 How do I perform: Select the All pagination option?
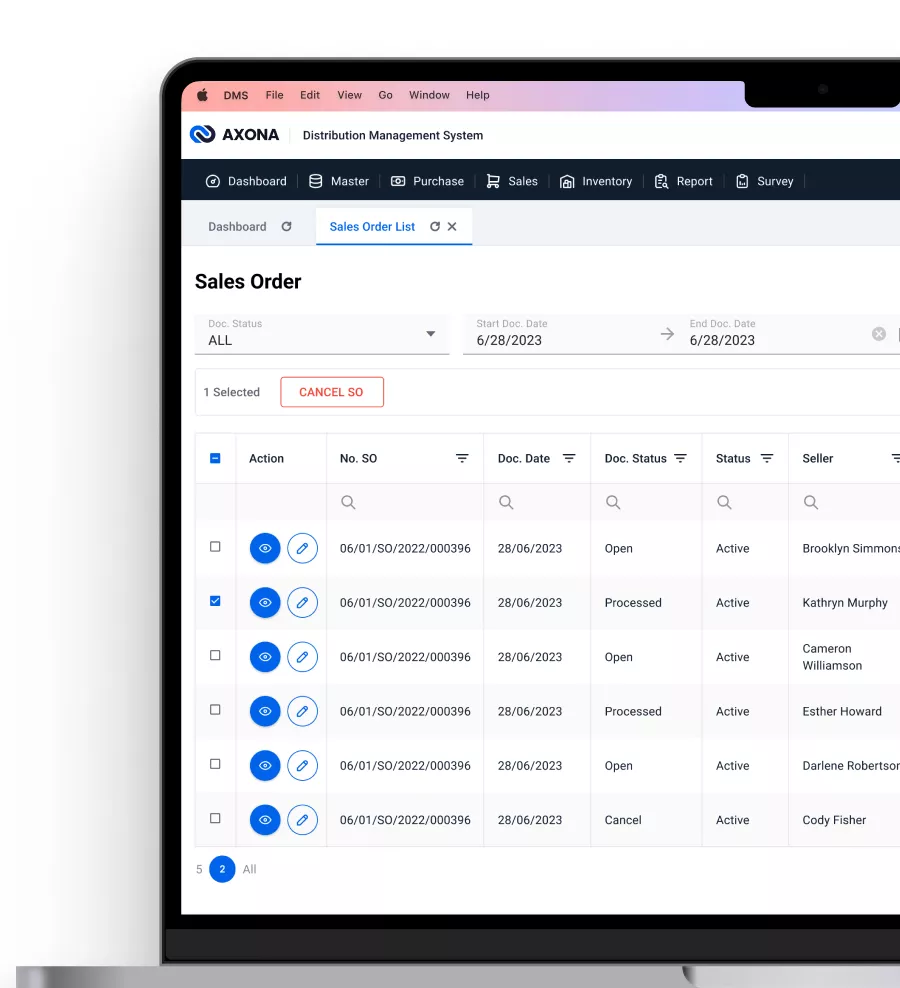249,870
